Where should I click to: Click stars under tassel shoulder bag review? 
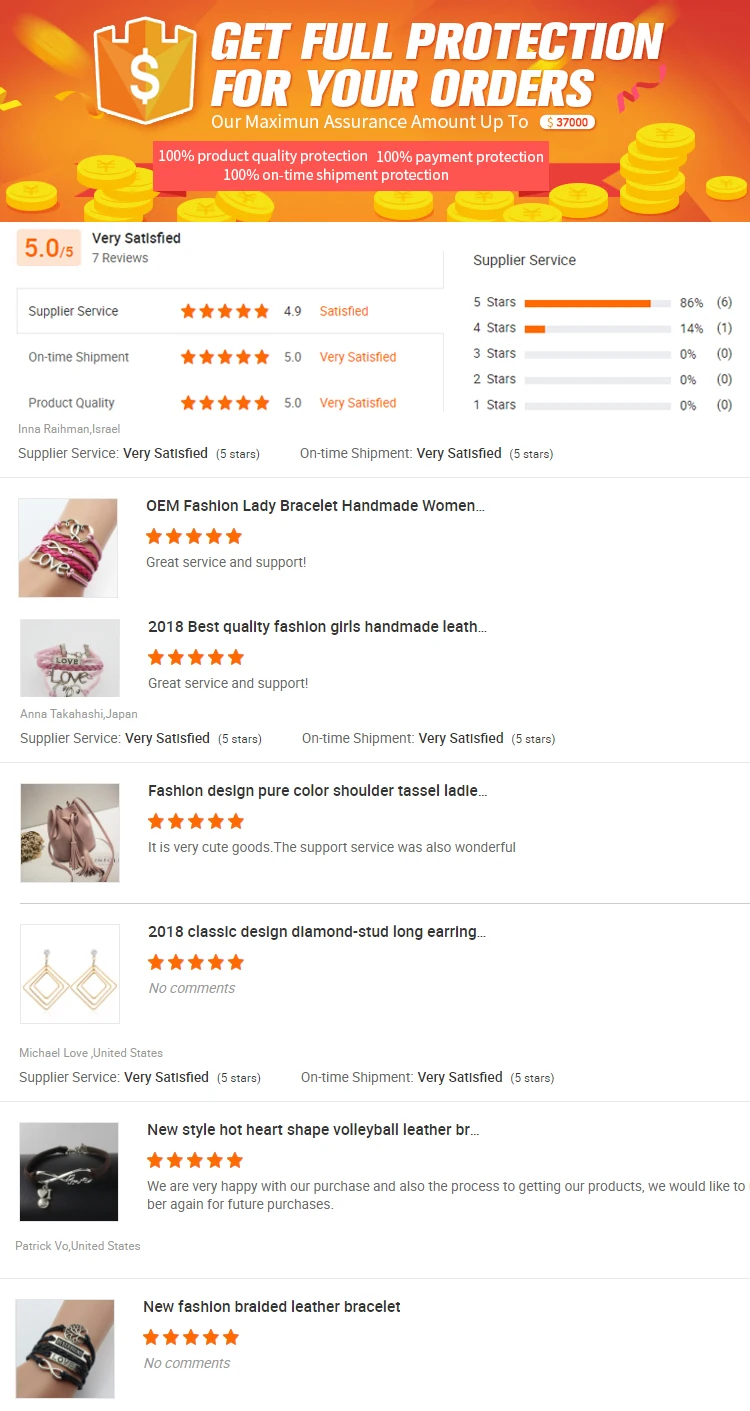tap(196, 821)
